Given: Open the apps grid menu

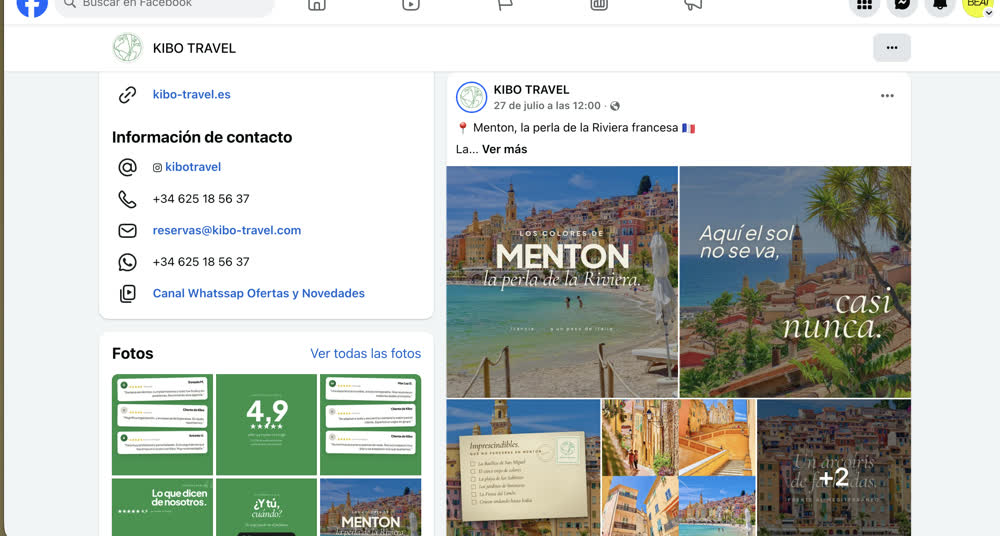Looking at the screenshot, I should click(x=864, y=5).
